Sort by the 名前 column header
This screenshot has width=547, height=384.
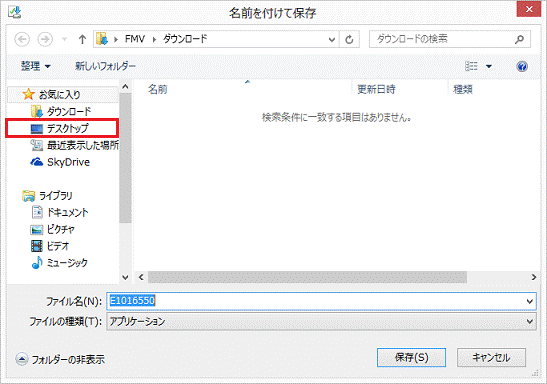(x=158, y=89)
